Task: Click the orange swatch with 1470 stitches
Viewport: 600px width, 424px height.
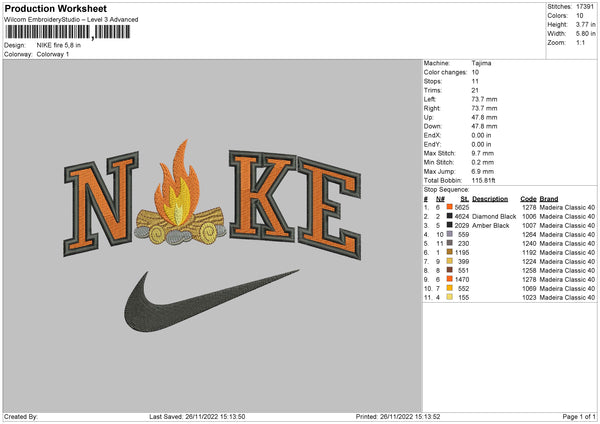Action: click(450, 279)
